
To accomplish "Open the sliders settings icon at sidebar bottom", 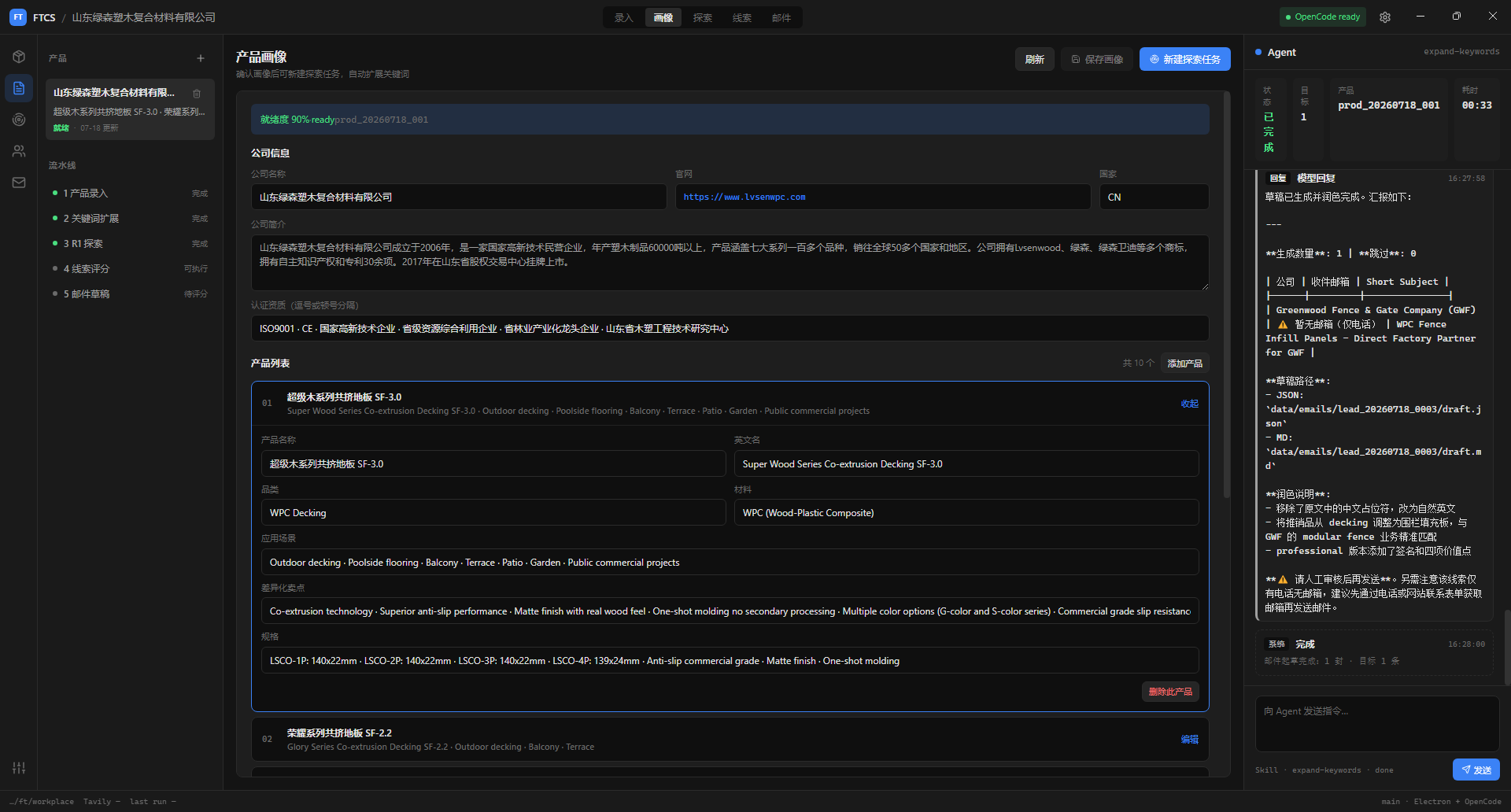I will coord(19,768).
